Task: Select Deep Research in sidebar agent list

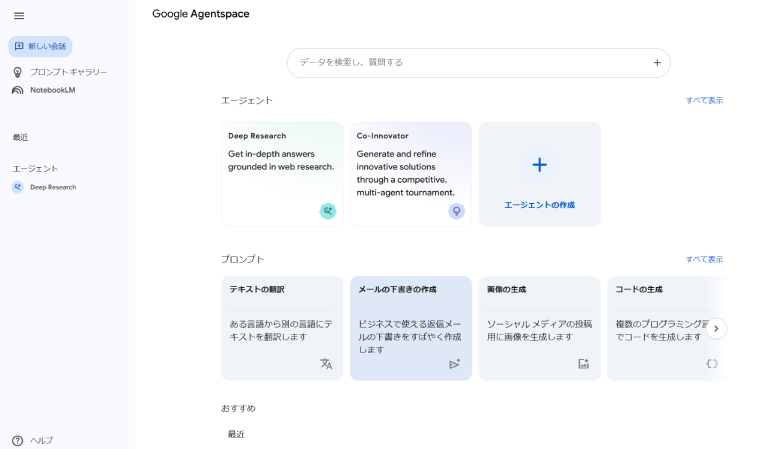Action: pyautogui.click(x=52, y=187)
